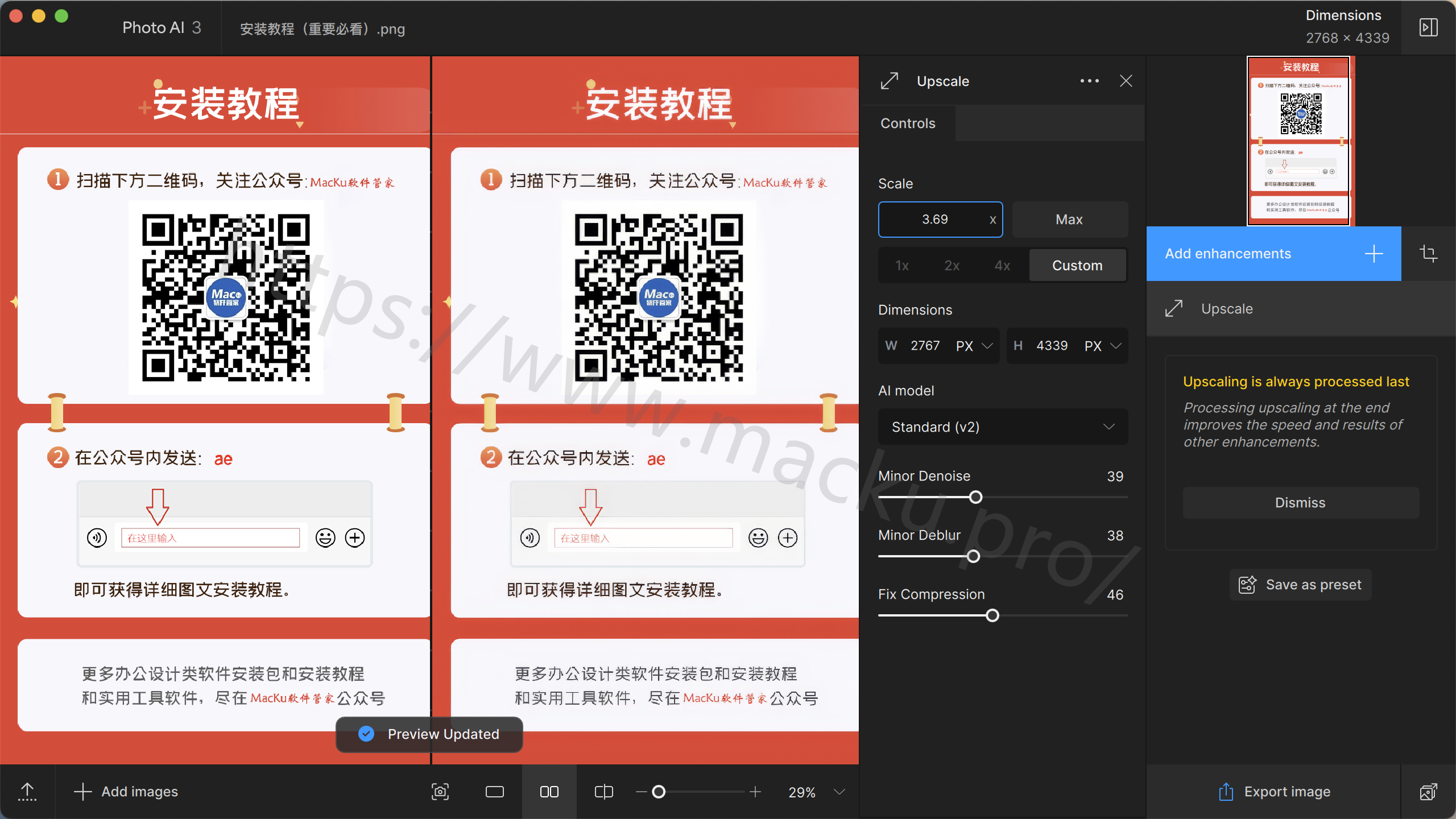Click the Upscale arrows icon in panel header
Image resolution: width=1456 pixels, height=819 pixels.
tap(890, 81)
